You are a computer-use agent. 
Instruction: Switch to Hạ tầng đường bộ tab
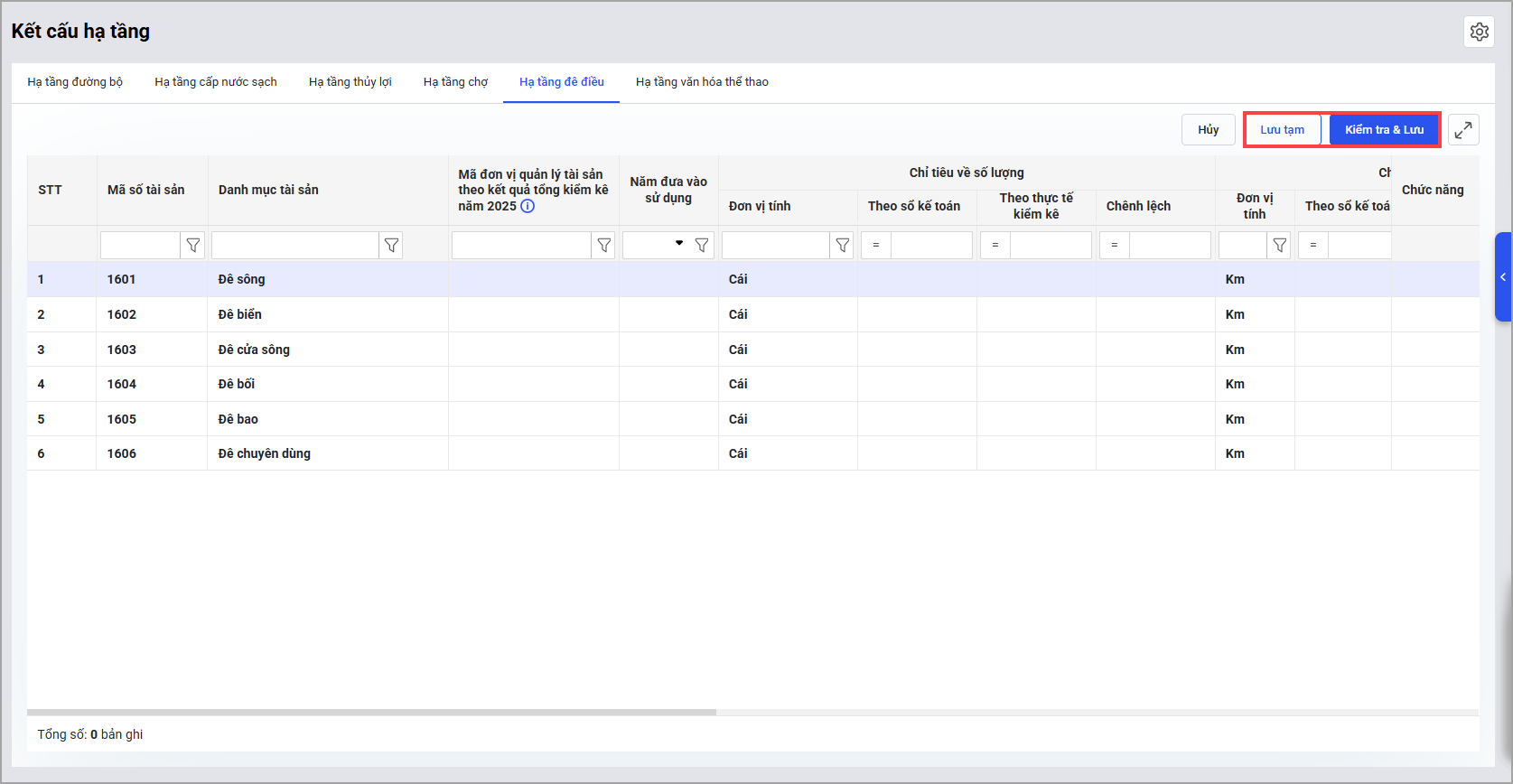coord(75,82)
